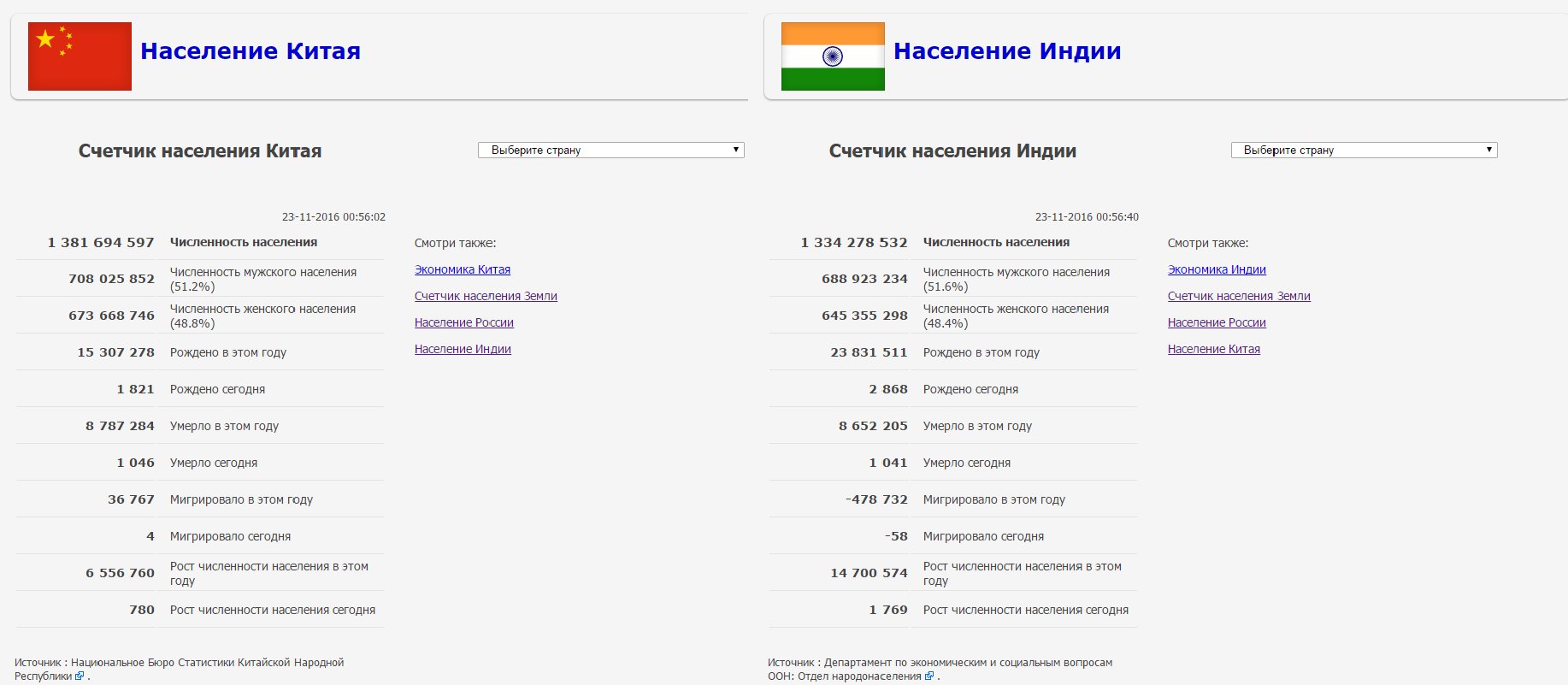Open Население Индии link
The image size is (1568, 685).
(463, 349)
